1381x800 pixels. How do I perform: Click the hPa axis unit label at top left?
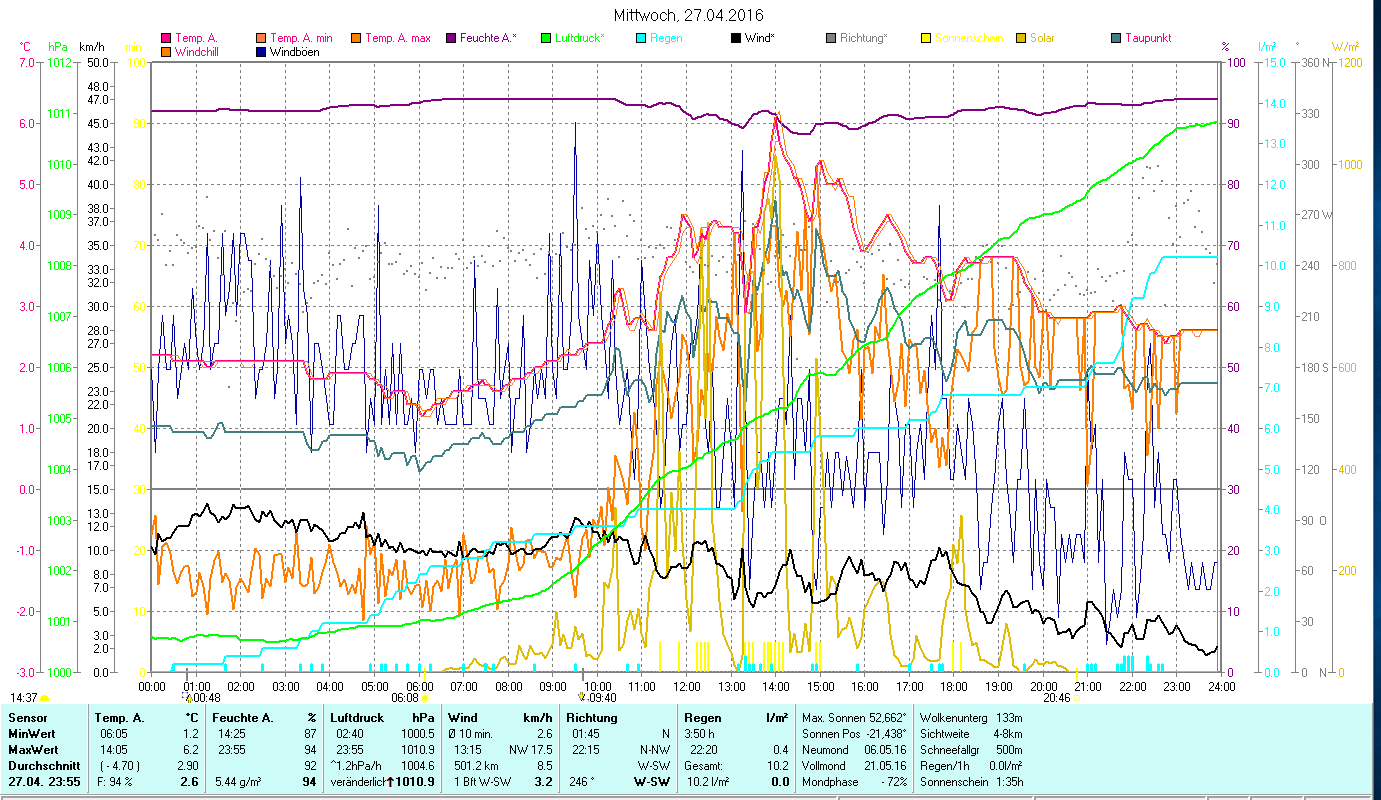58,47
